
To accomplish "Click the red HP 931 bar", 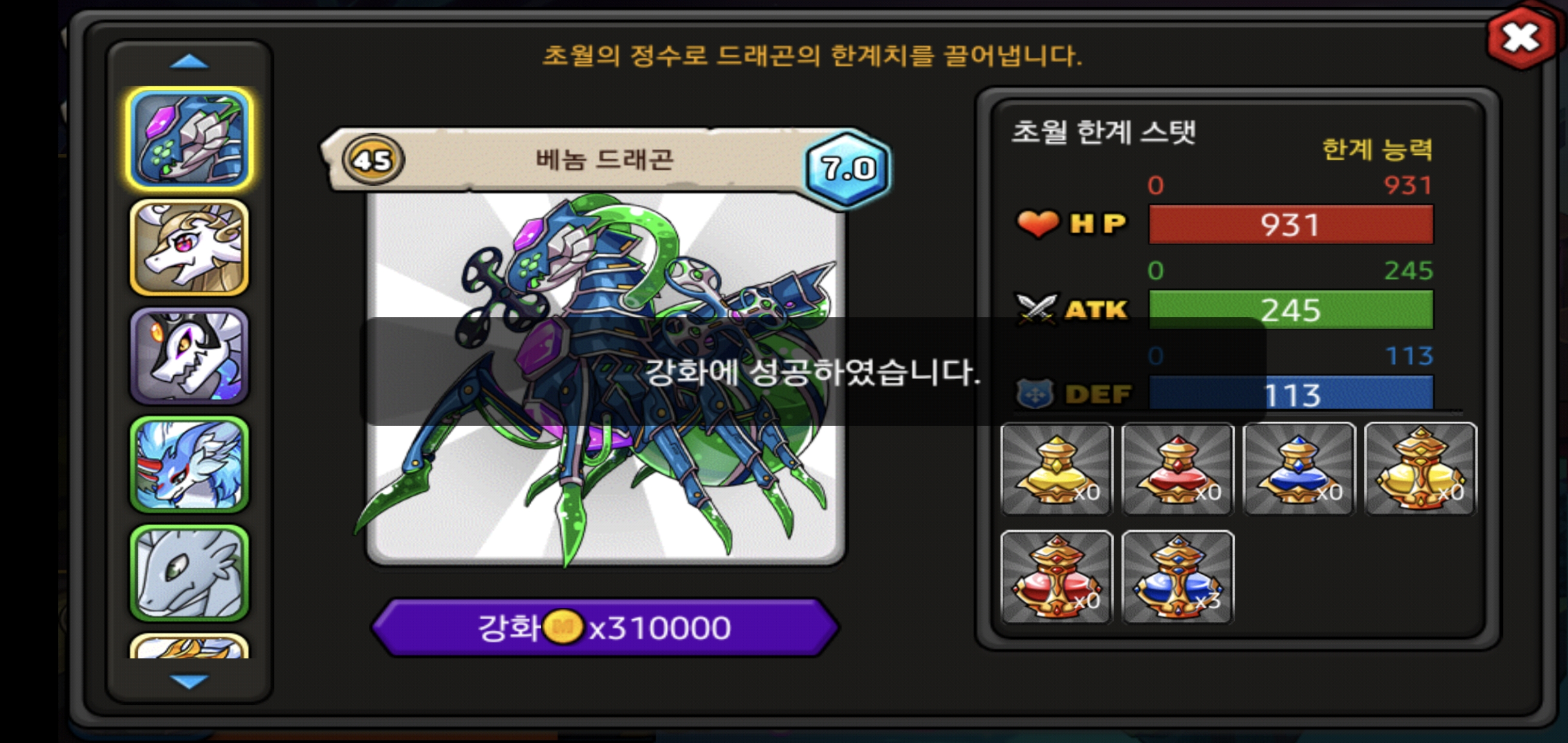I will pos(1291,225).
